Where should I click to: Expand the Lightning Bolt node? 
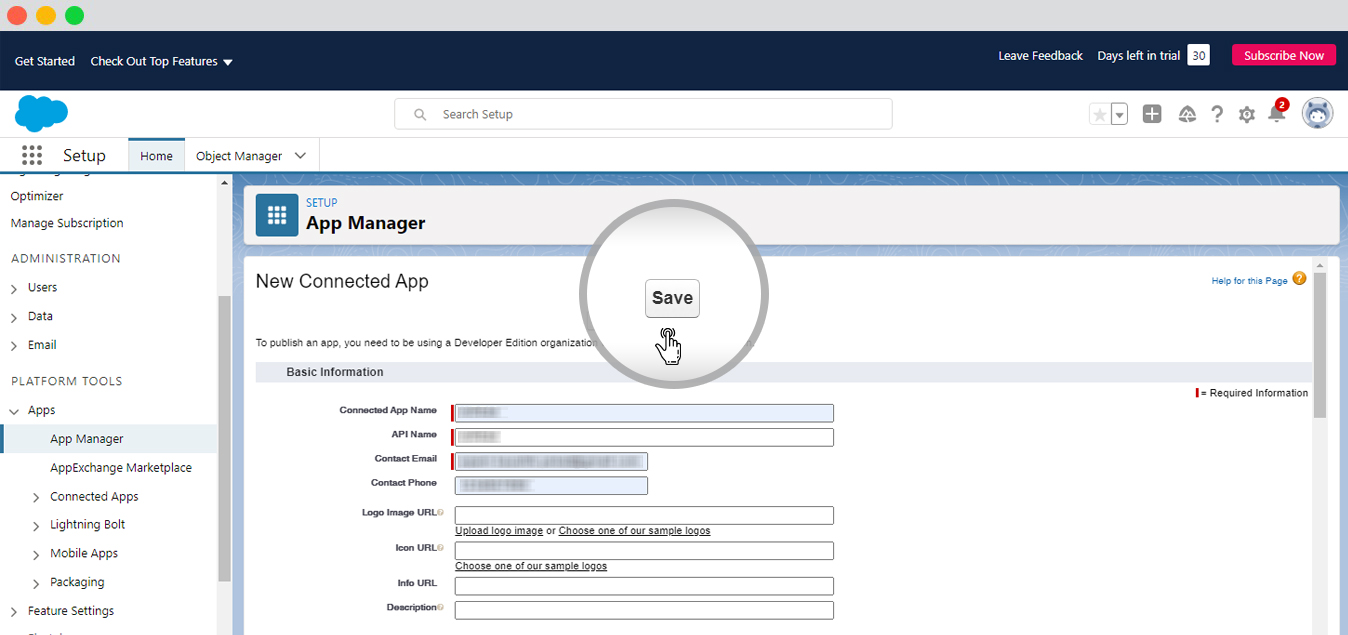coord(36,525)
